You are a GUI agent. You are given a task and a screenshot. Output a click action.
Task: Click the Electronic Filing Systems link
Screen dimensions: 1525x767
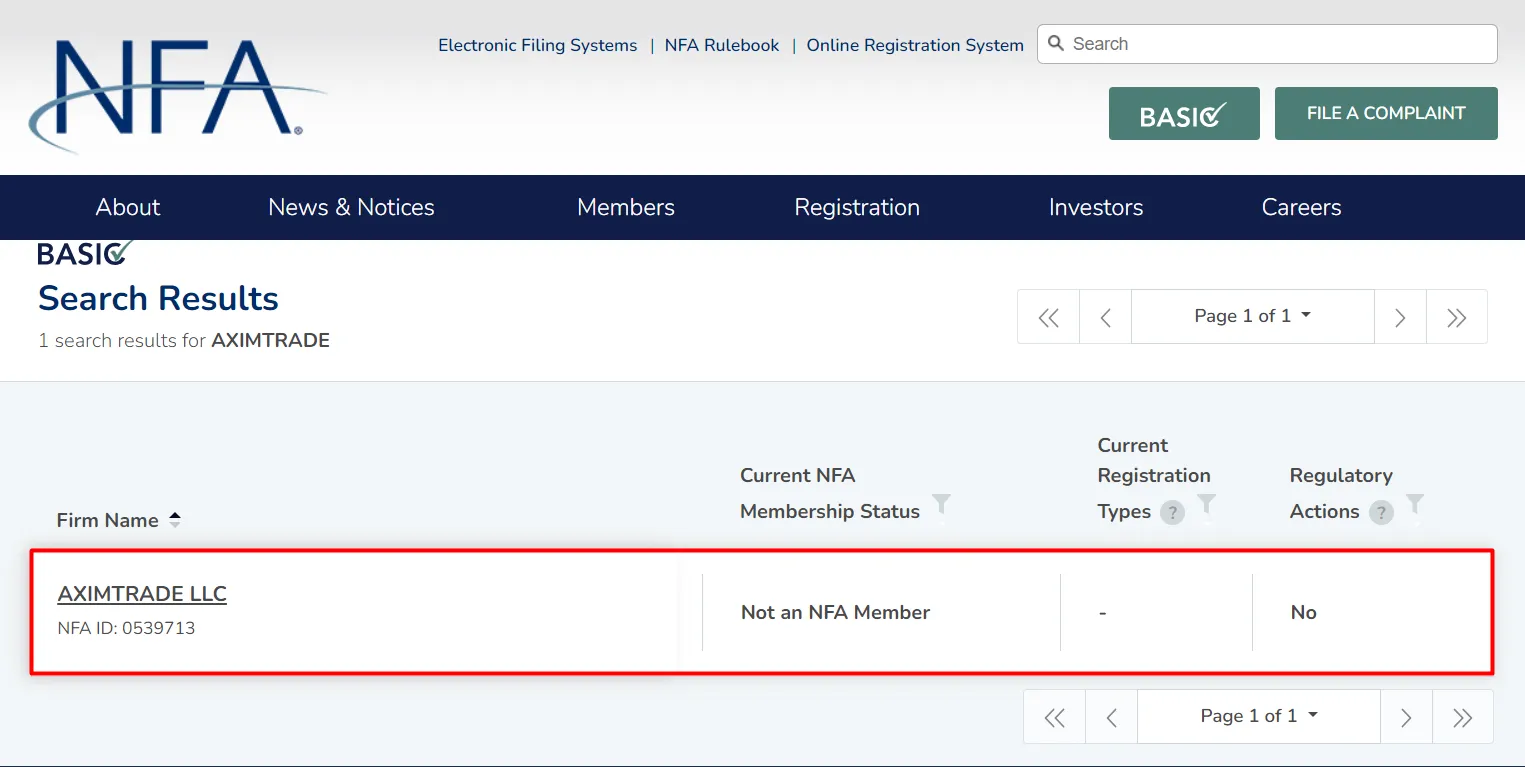[x=538, y=45]
